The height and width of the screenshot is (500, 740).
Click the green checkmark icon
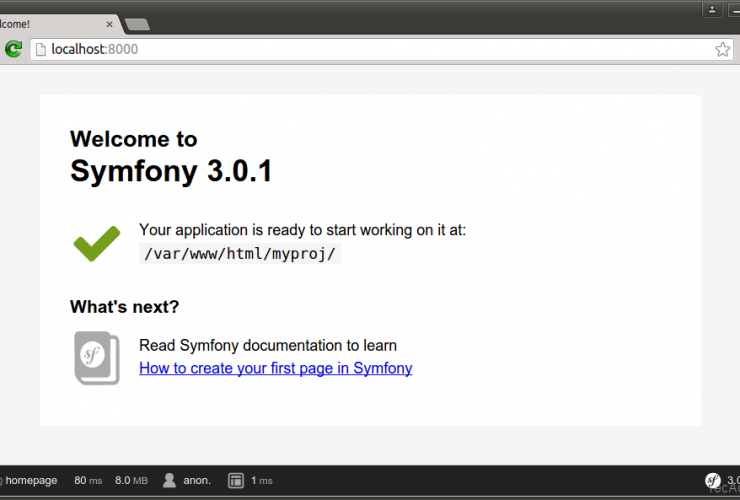(x=96, y=244)
